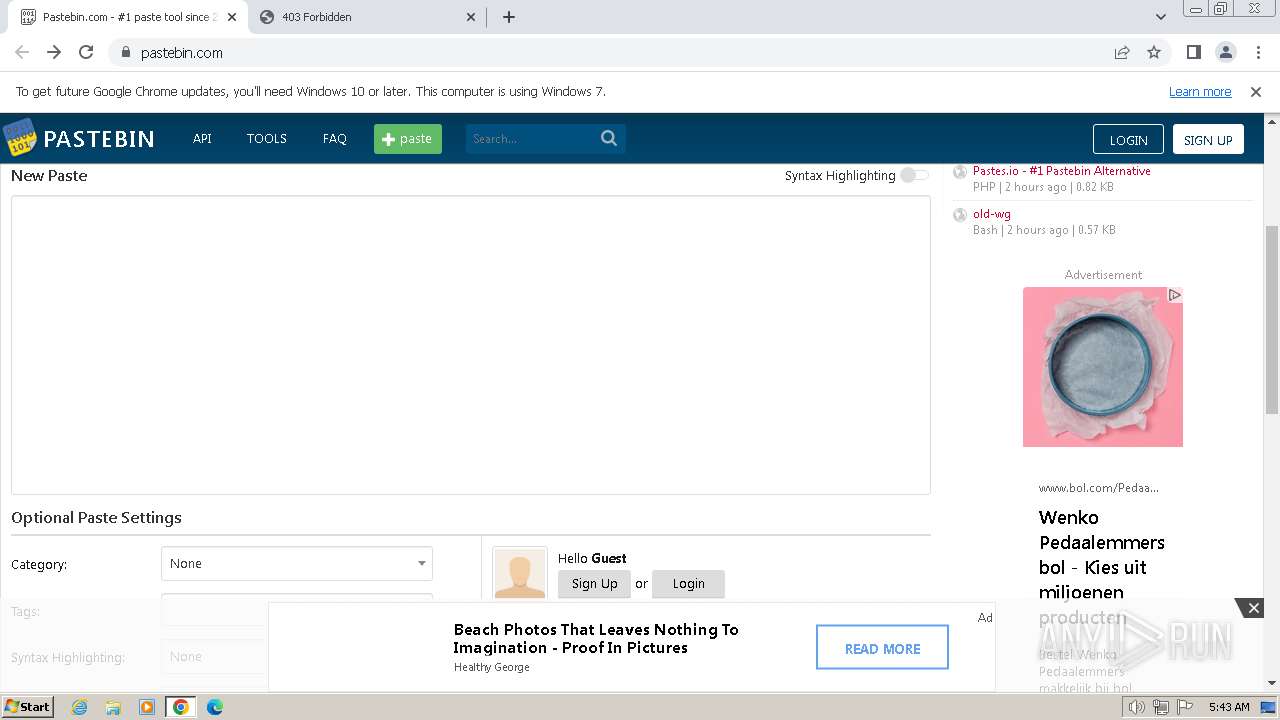This screenshot has height=720, width=1280.
Task: Share this page icon
Action: [1122, 52]
